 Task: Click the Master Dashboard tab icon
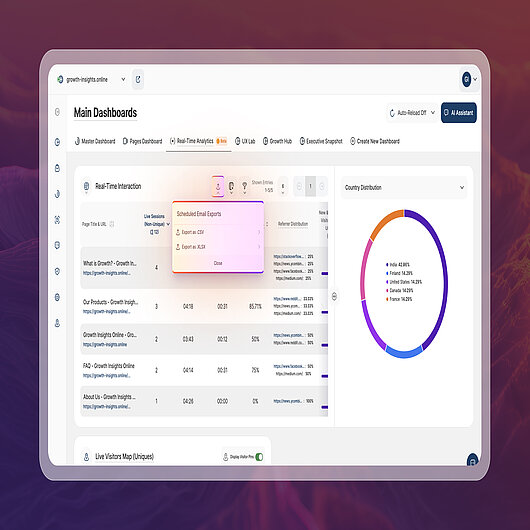(77, 141)
